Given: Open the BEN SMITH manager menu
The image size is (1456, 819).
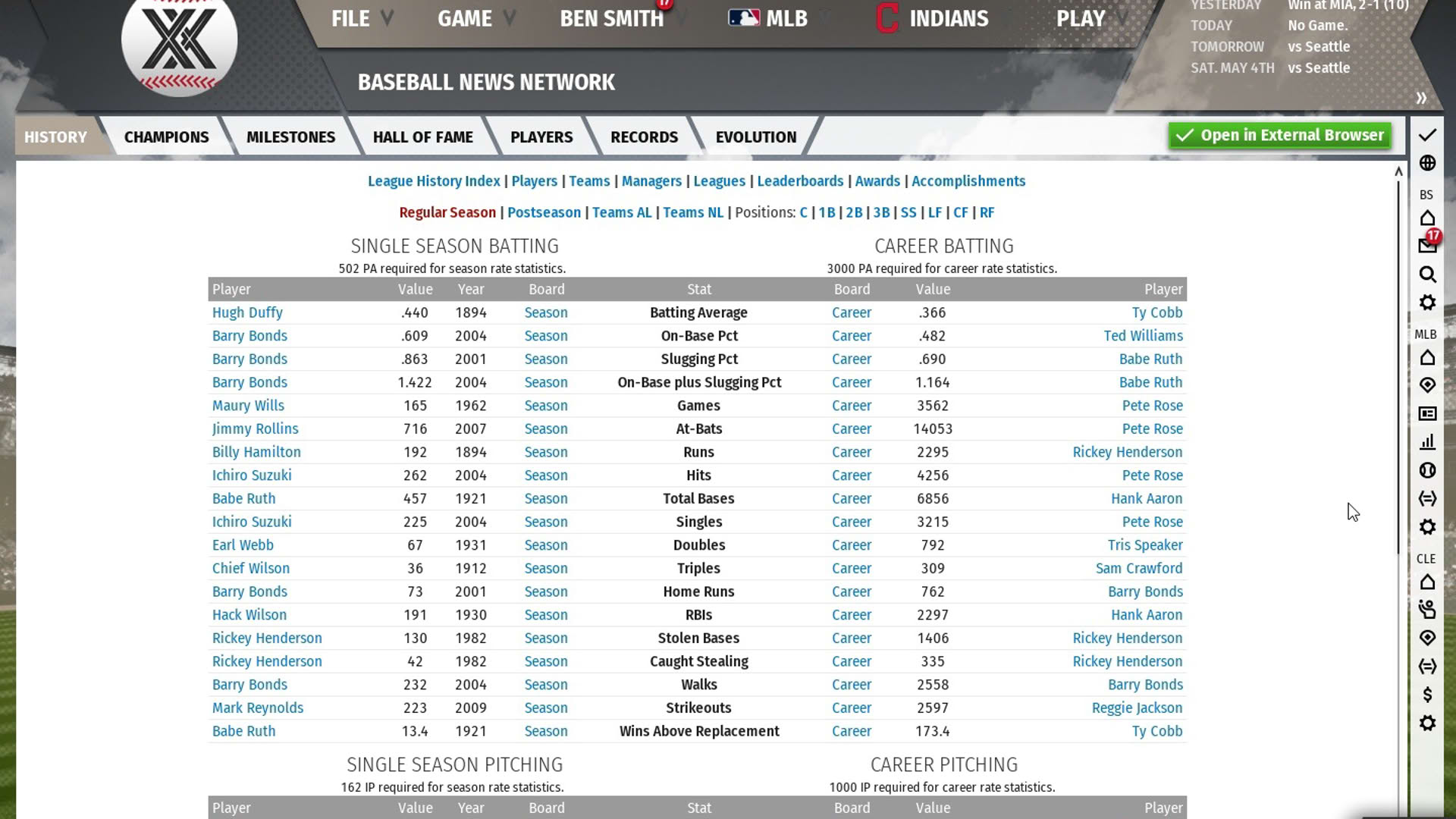Looking at the screenshot, I should pyautogui.click(x=611, y=18).
